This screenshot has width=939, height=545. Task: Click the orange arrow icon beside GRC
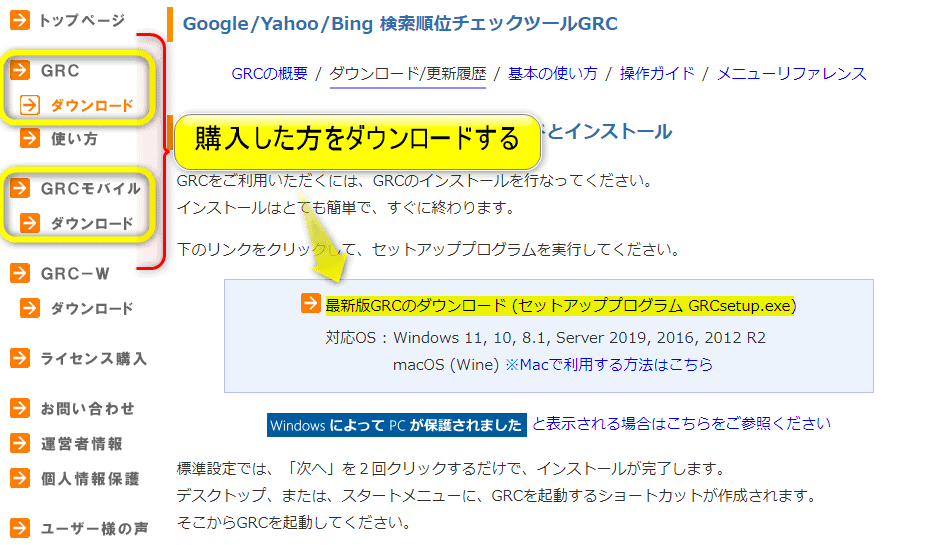coord(20,70)
